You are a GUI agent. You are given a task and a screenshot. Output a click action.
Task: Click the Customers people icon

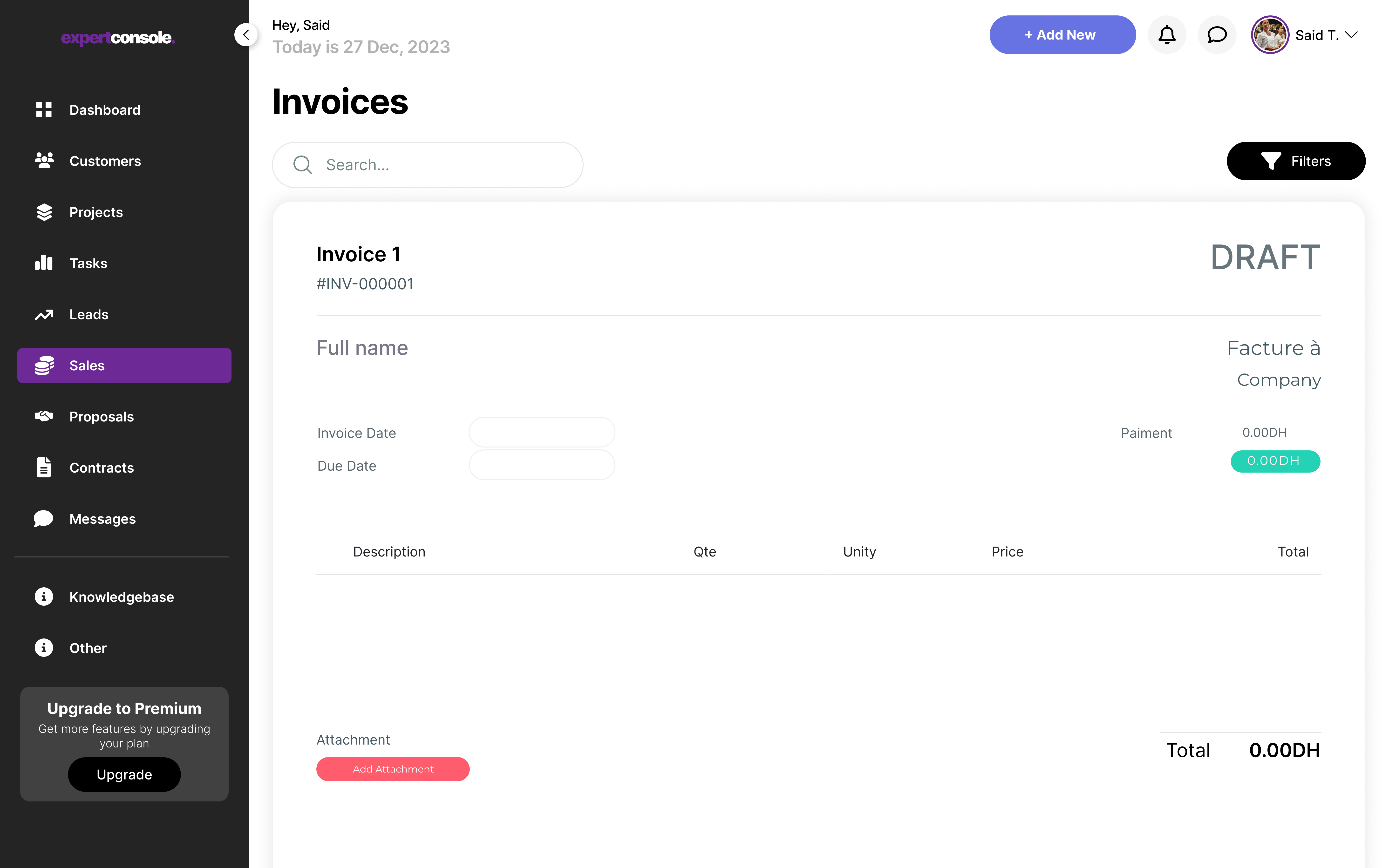coord(44,161)
